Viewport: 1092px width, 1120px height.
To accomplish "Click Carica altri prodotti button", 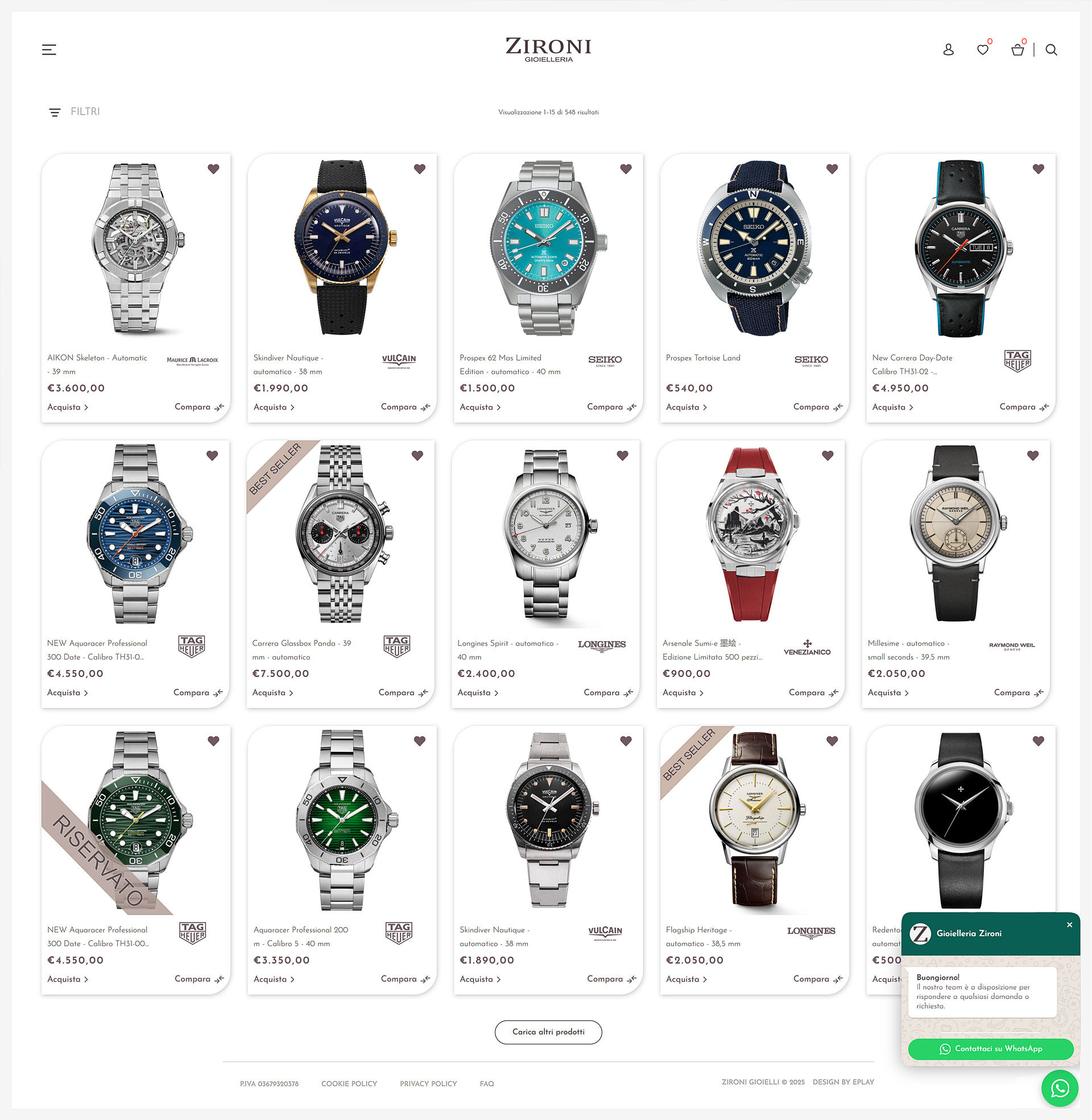I will 548,1032.
